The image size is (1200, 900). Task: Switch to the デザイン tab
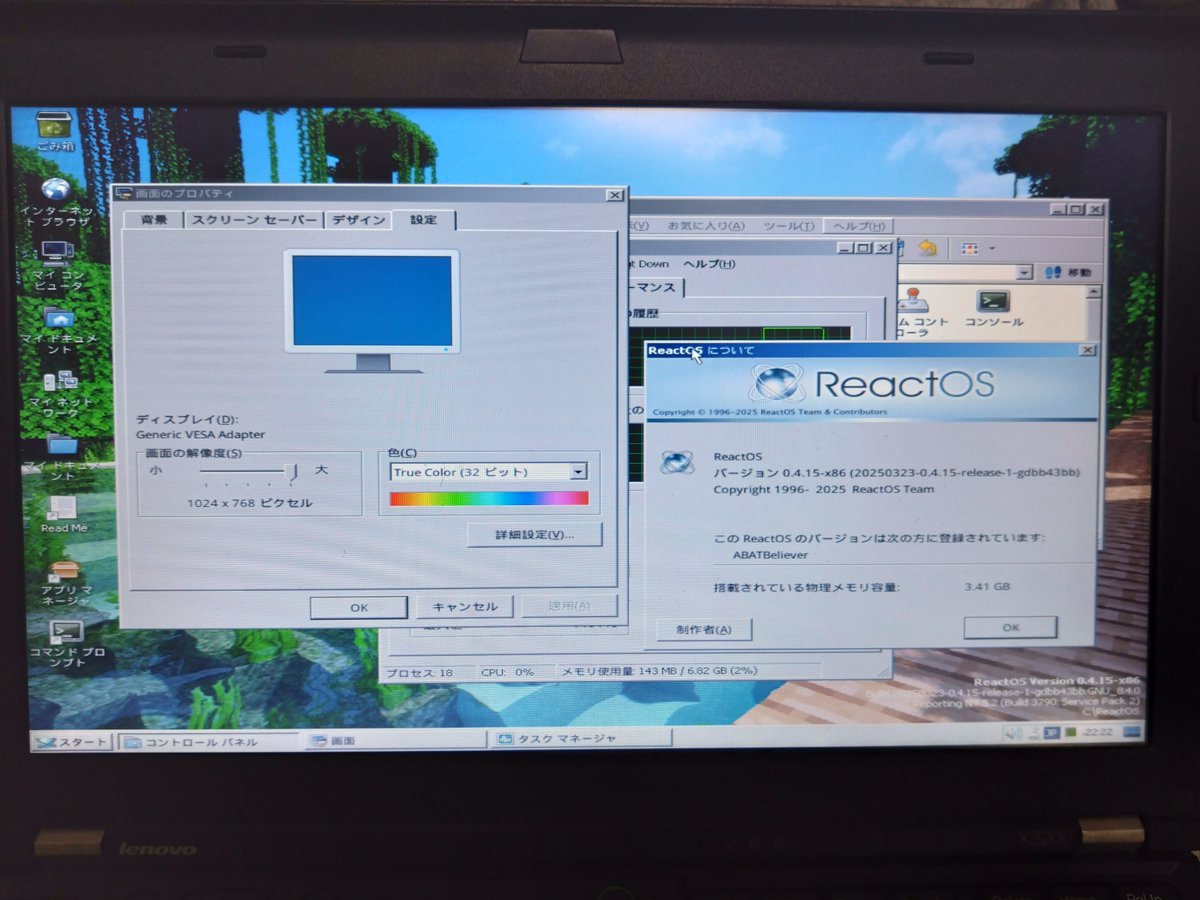[358, 220]
